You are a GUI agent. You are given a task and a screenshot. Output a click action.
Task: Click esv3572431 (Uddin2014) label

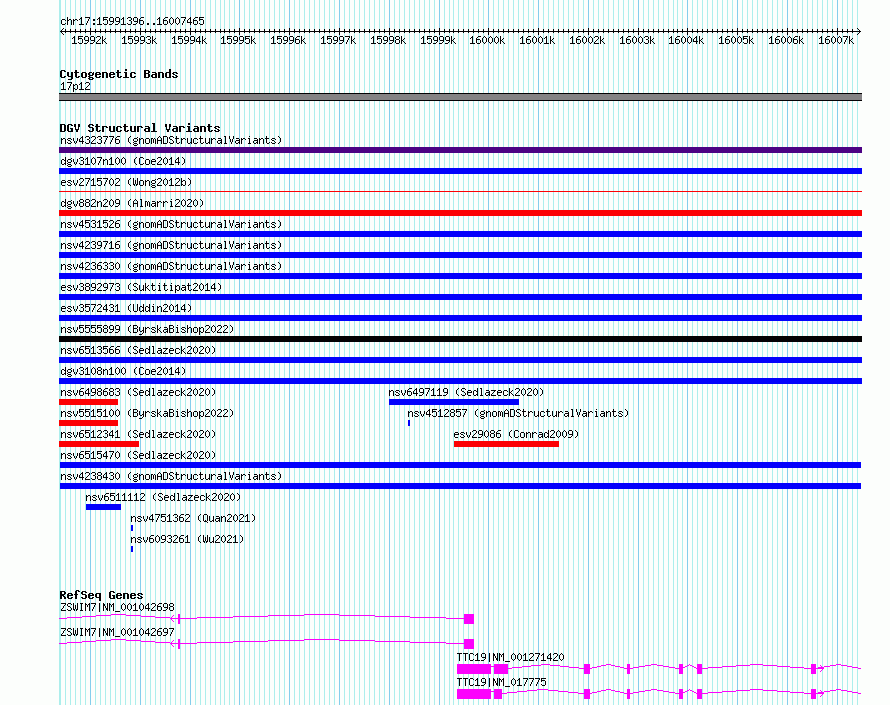point(126,308)
